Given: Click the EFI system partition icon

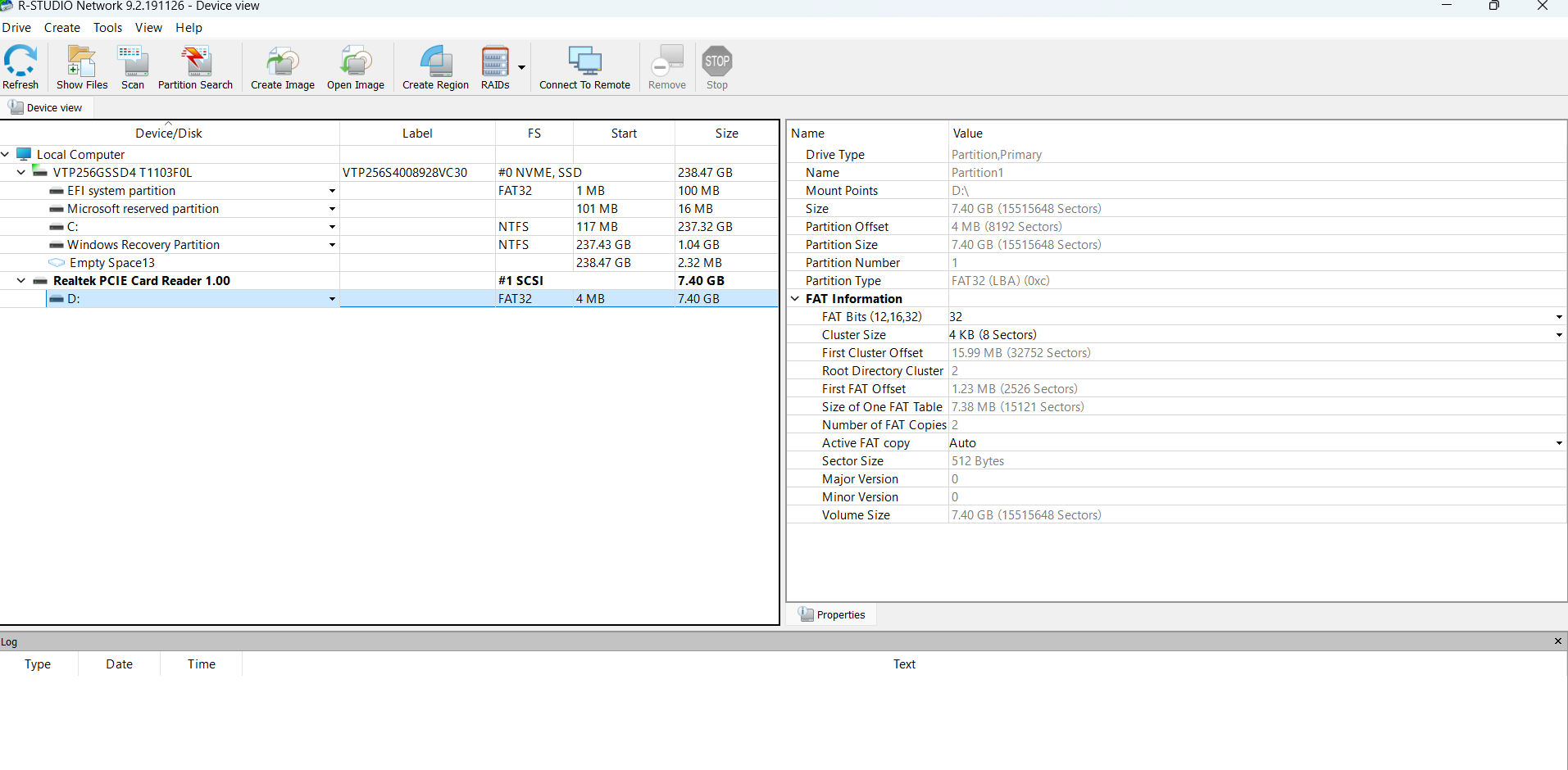Looking at the screenshot, I should pyautogui.click(x=57, y=191).
